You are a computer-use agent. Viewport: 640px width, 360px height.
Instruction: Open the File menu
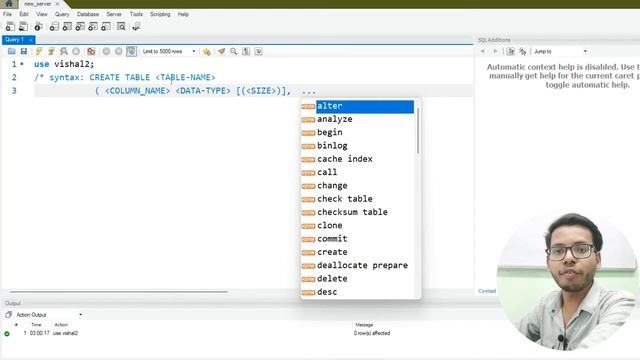coord(7,14)
